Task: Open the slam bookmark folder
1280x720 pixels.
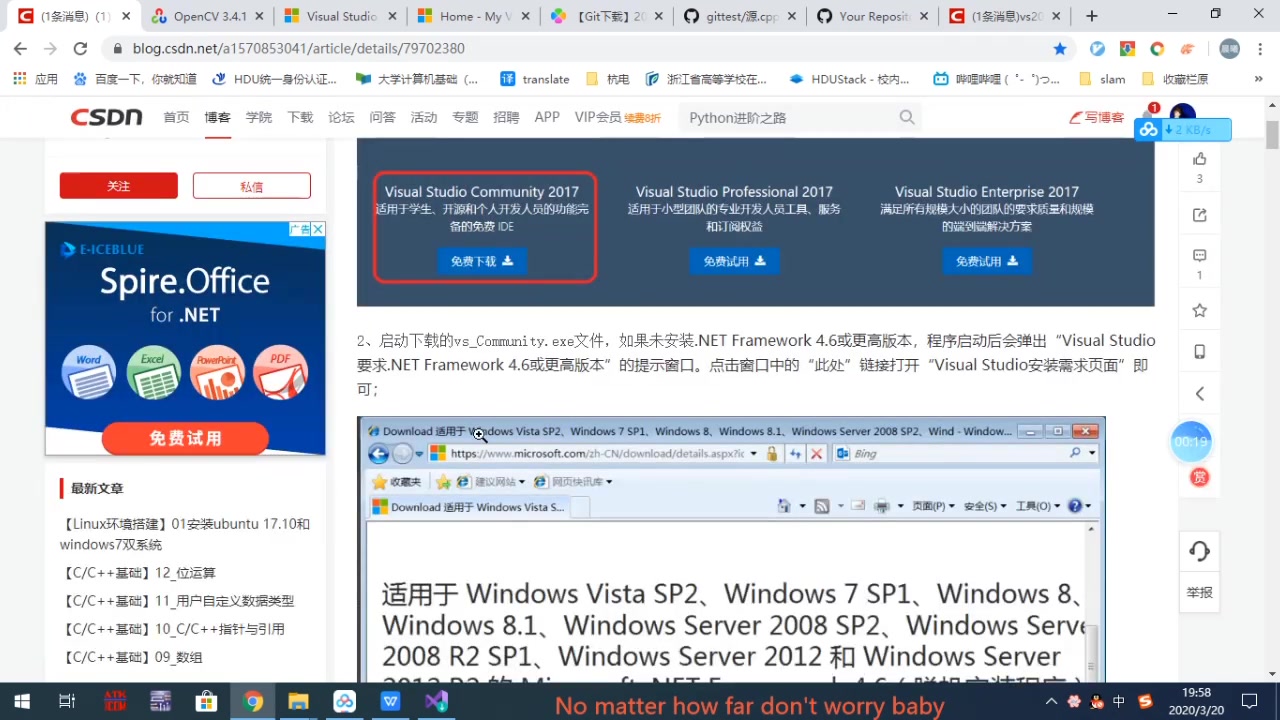Action: pos(1102,79)
